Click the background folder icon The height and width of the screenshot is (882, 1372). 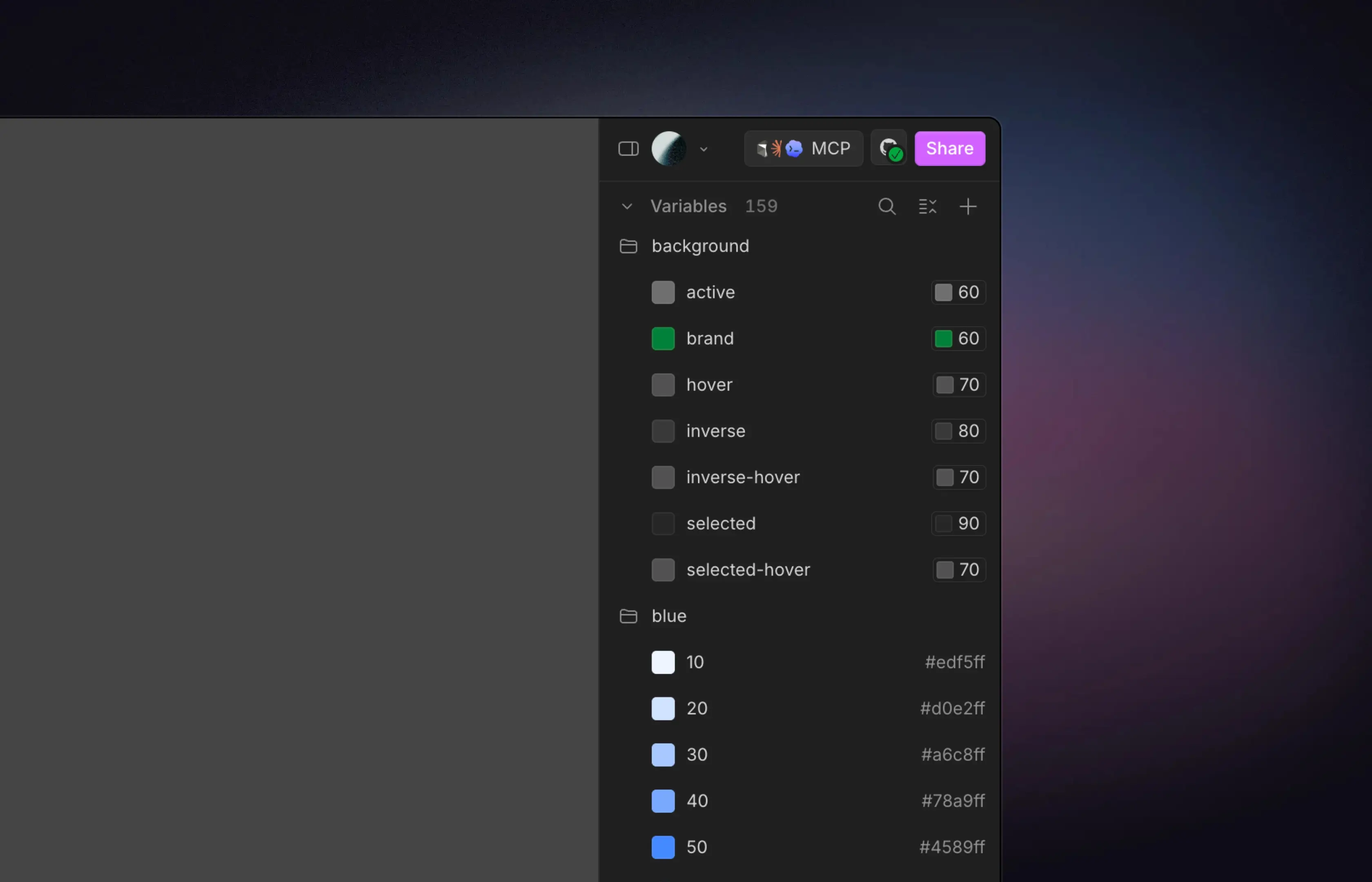(x=628, y=246)
